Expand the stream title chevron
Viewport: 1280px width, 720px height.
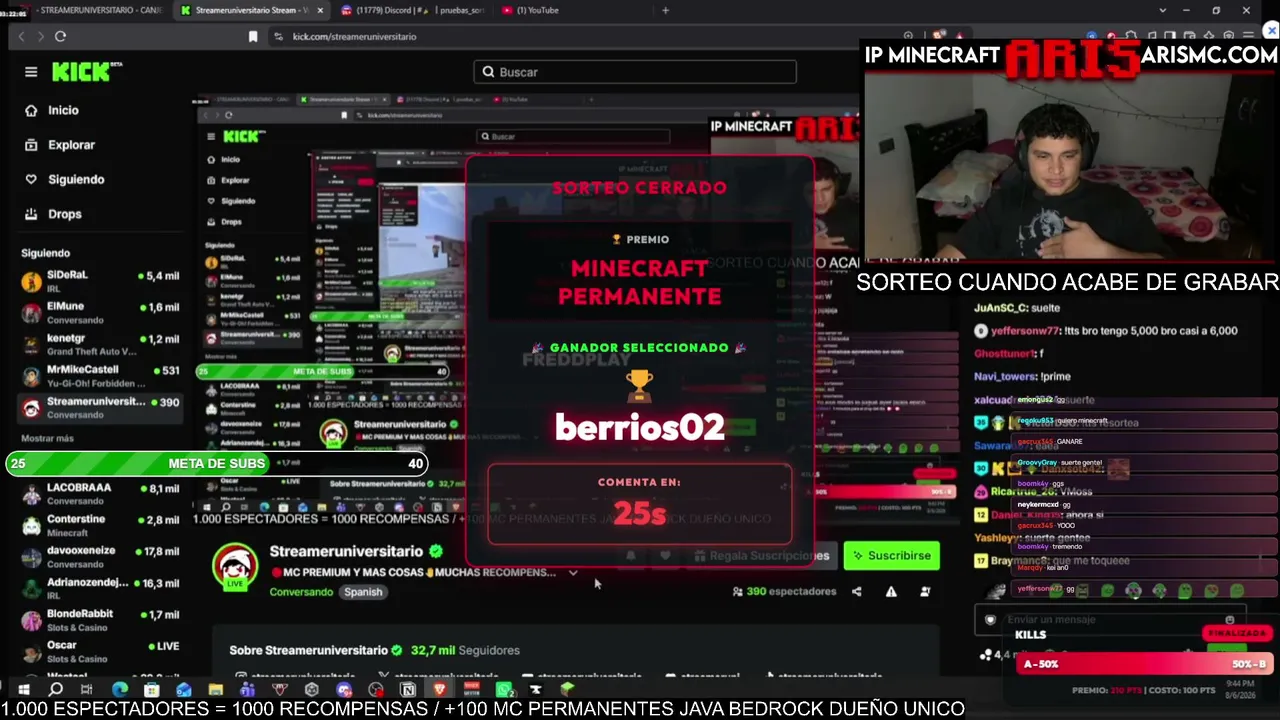pos(573,573)
